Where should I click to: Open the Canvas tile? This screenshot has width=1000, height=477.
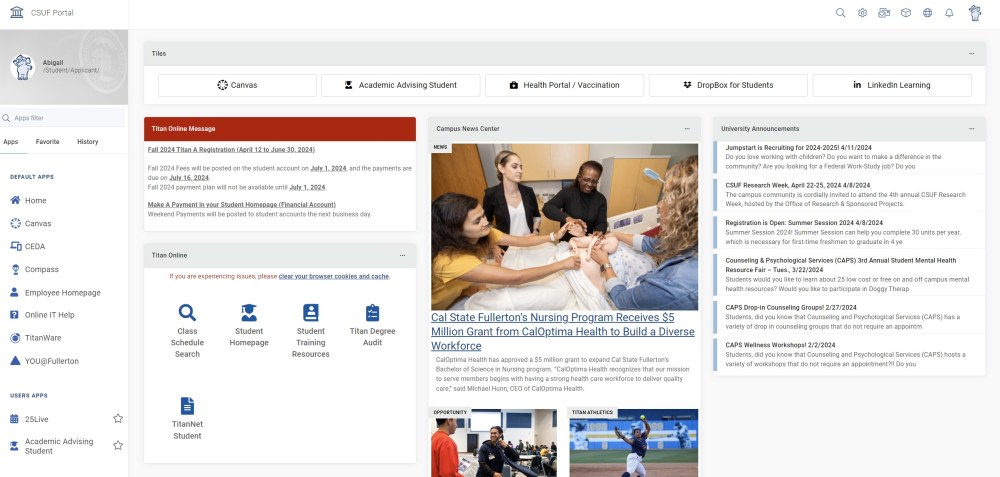[237, 85]
